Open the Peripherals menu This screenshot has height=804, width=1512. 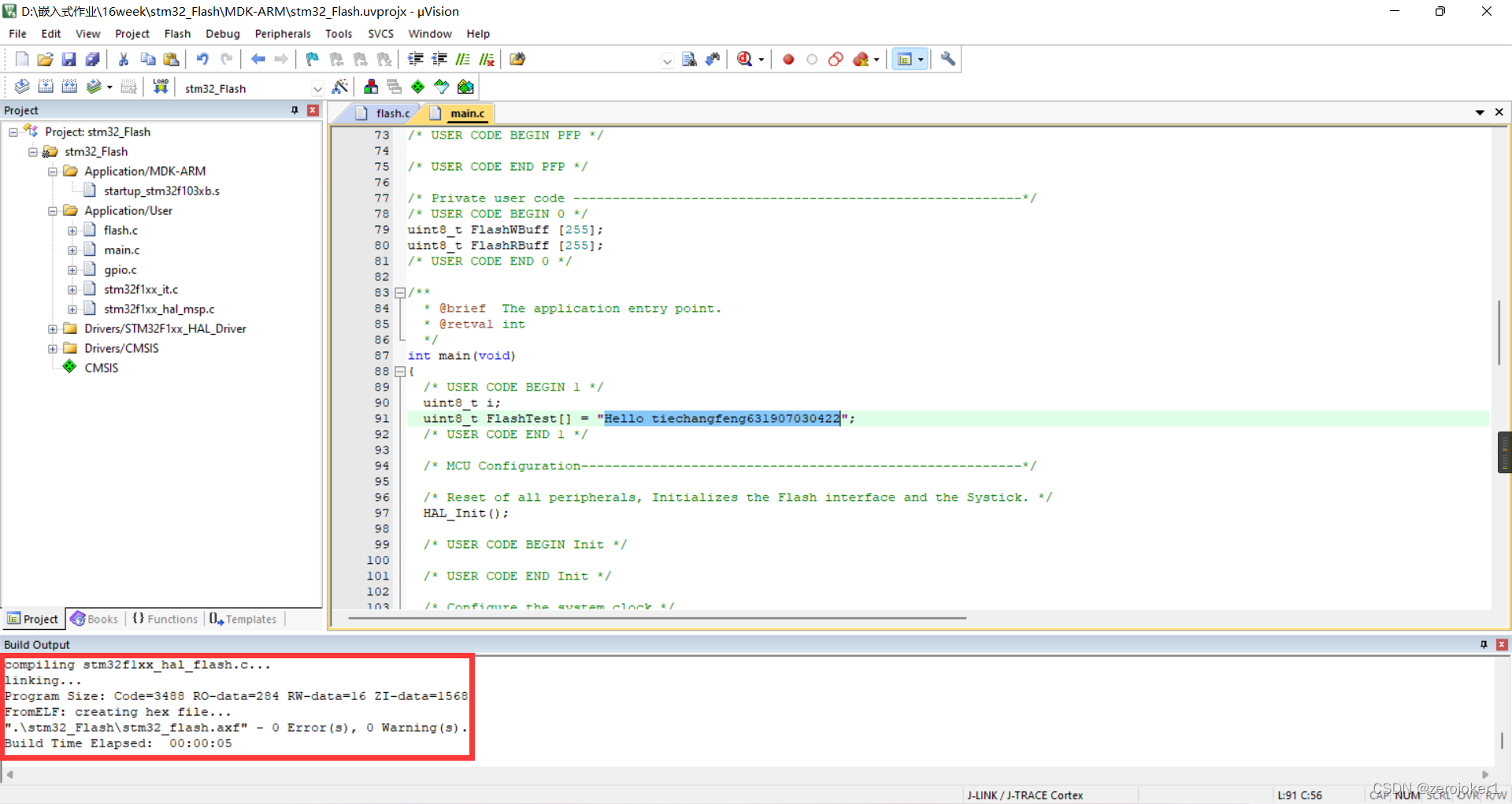pos(283,34)
